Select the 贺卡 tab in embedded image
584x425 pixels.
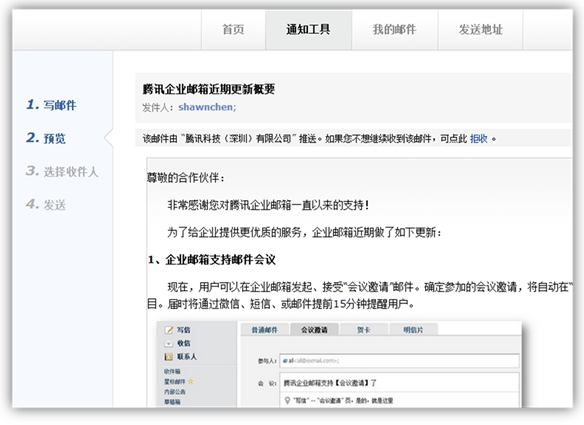(364, 330)
